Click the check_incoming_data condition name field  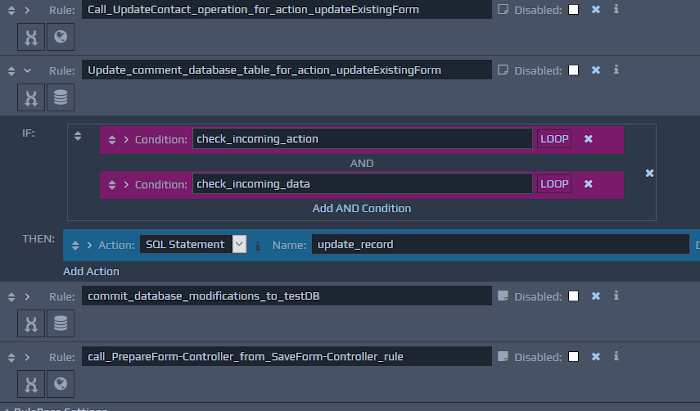[x=362, y=184]
